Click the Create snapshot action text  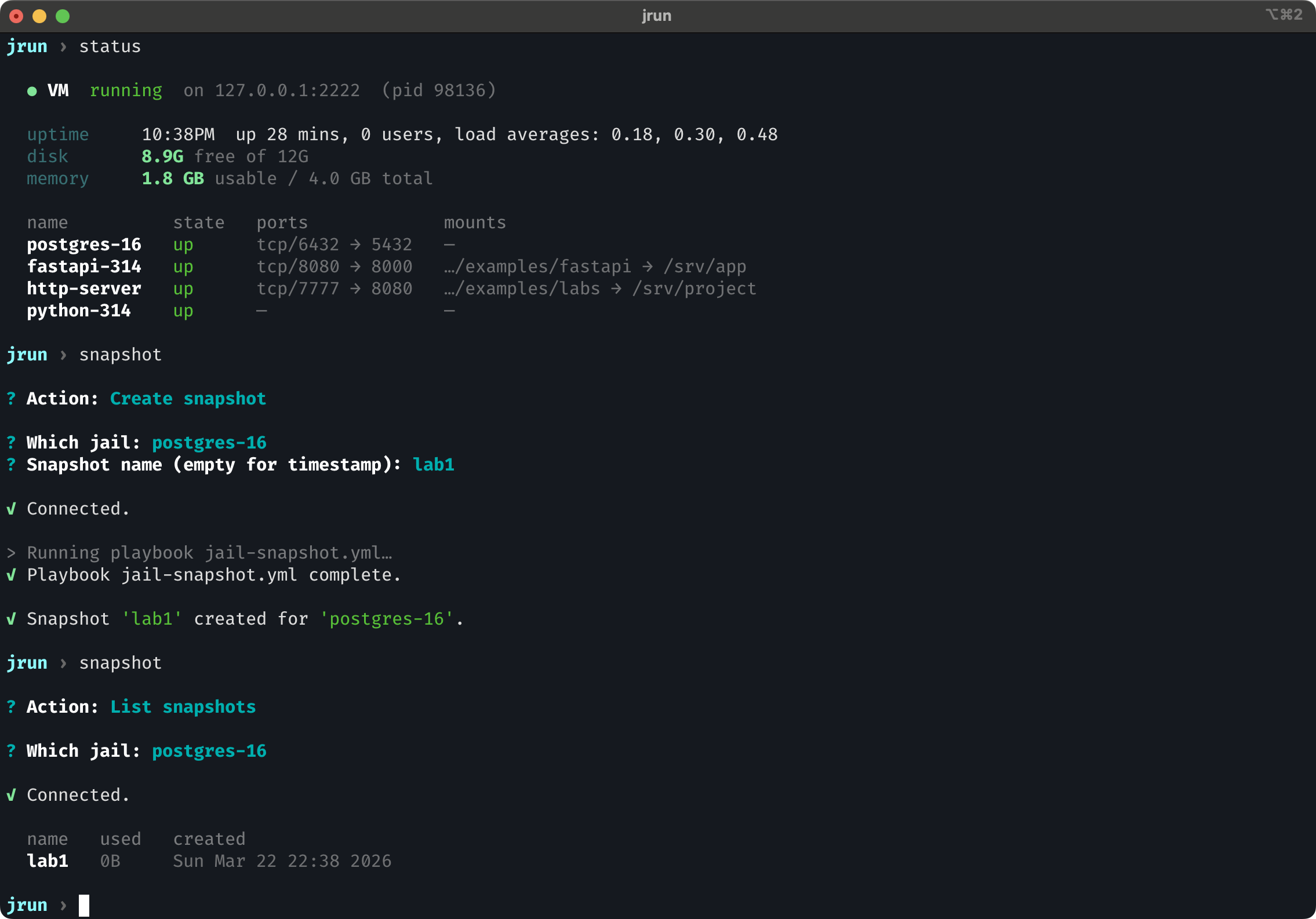pyautogui.click(x=188, y=399)
